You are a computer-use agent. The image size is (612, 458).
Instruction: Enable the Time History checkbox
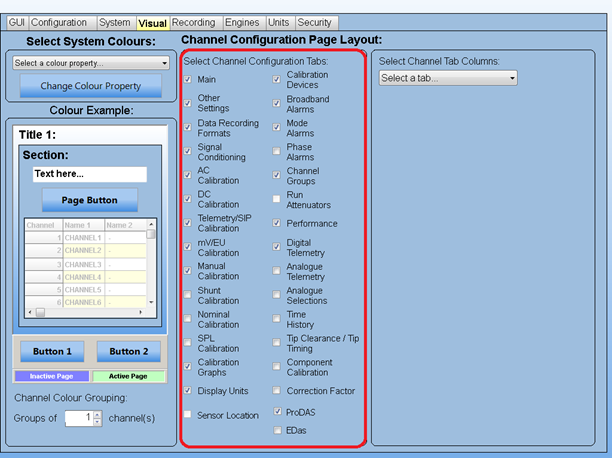pos(277,319)
